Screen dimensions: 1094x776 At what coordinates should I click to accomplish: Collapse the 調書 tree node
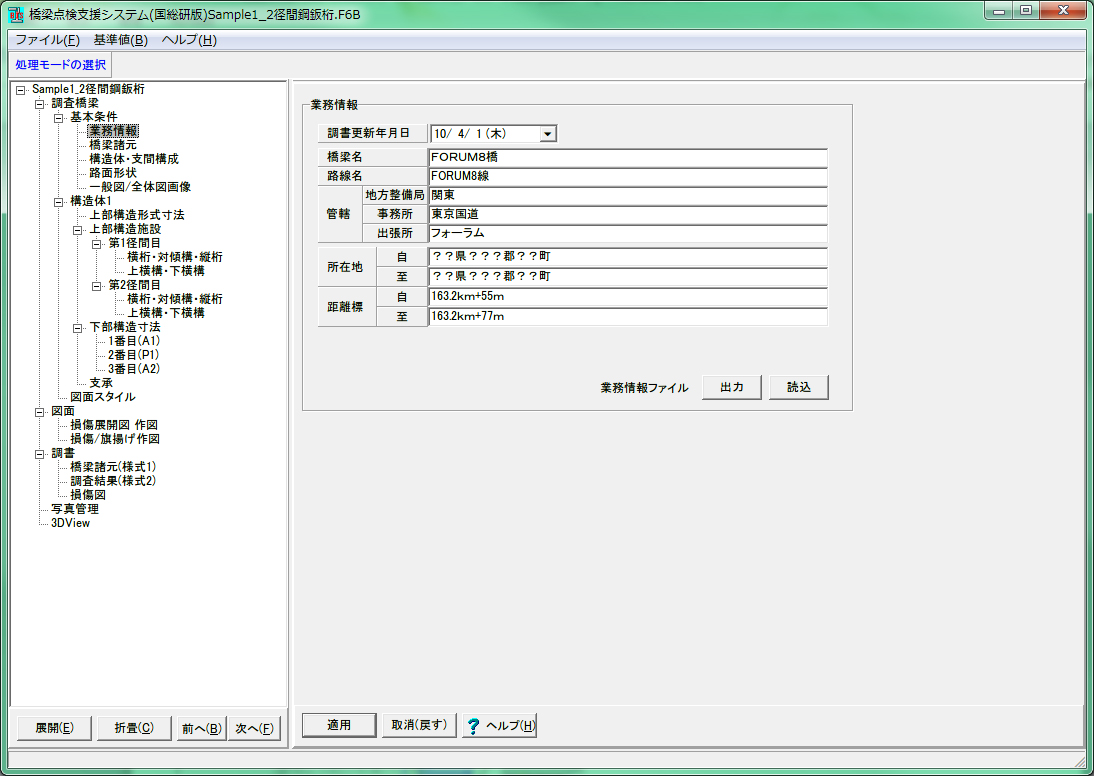point(40,454)
